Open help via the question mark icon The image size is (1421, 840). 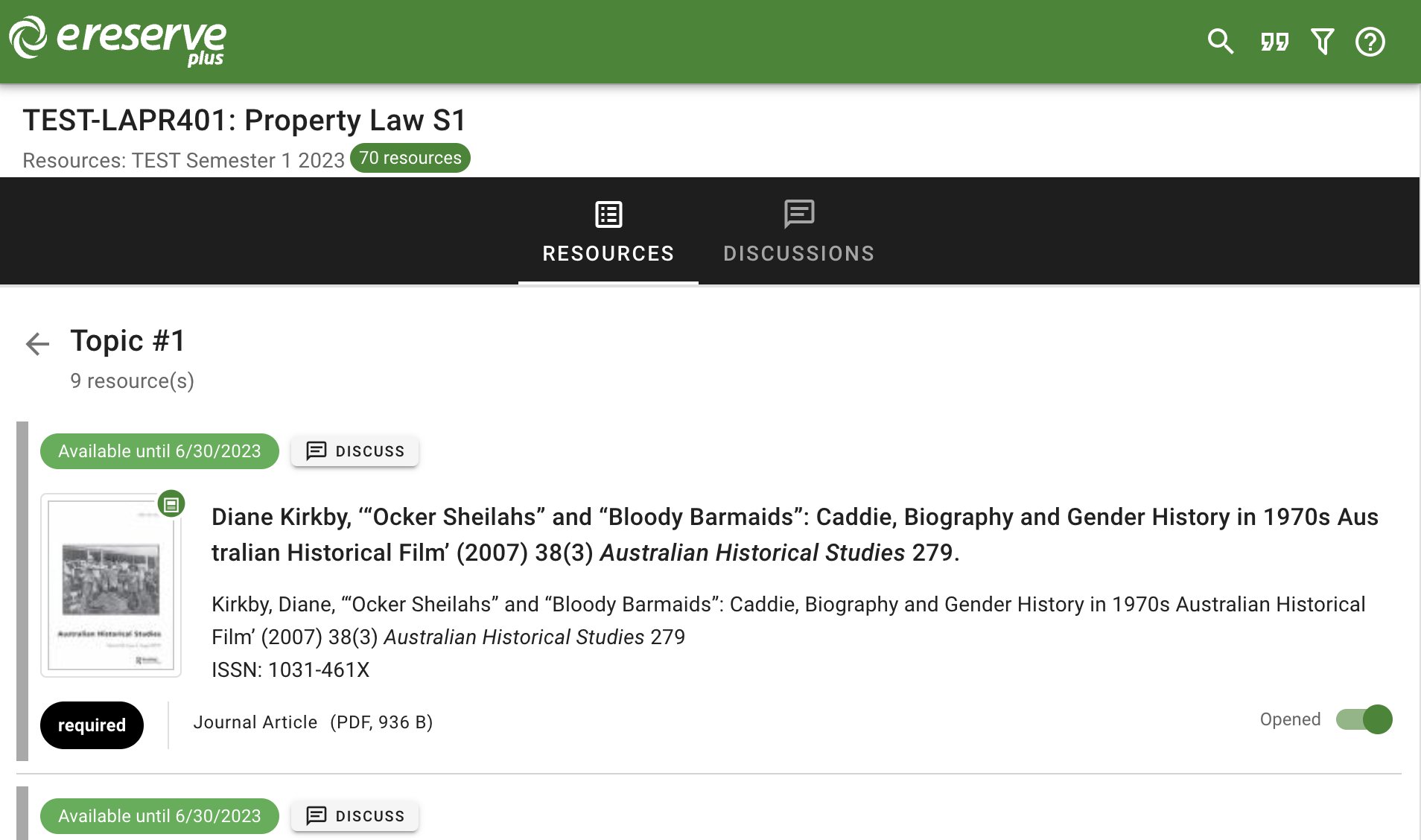pyautogui.click(x=1370, y=42)
